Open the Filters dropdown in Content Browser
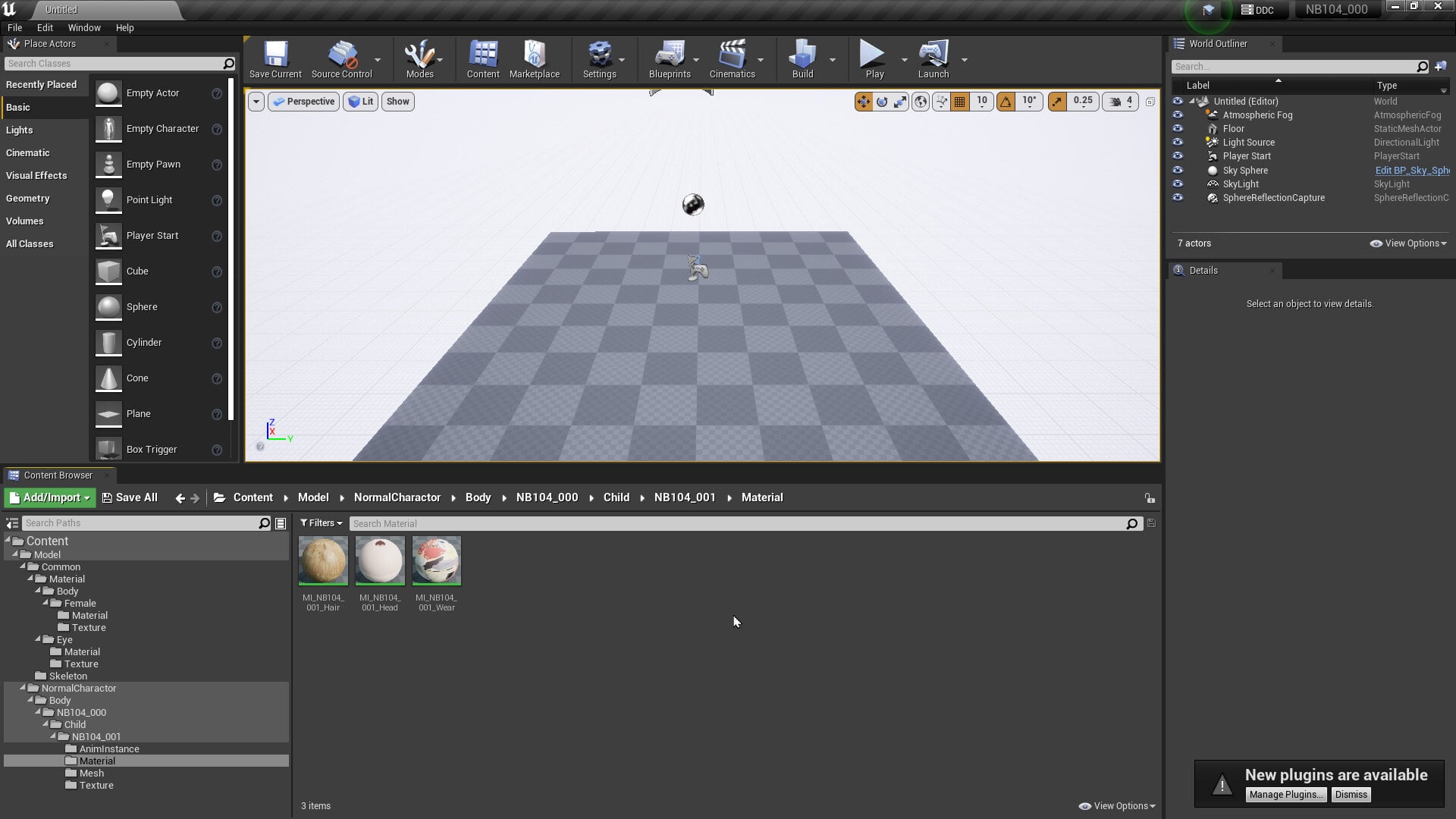 (x=322, y=523)
